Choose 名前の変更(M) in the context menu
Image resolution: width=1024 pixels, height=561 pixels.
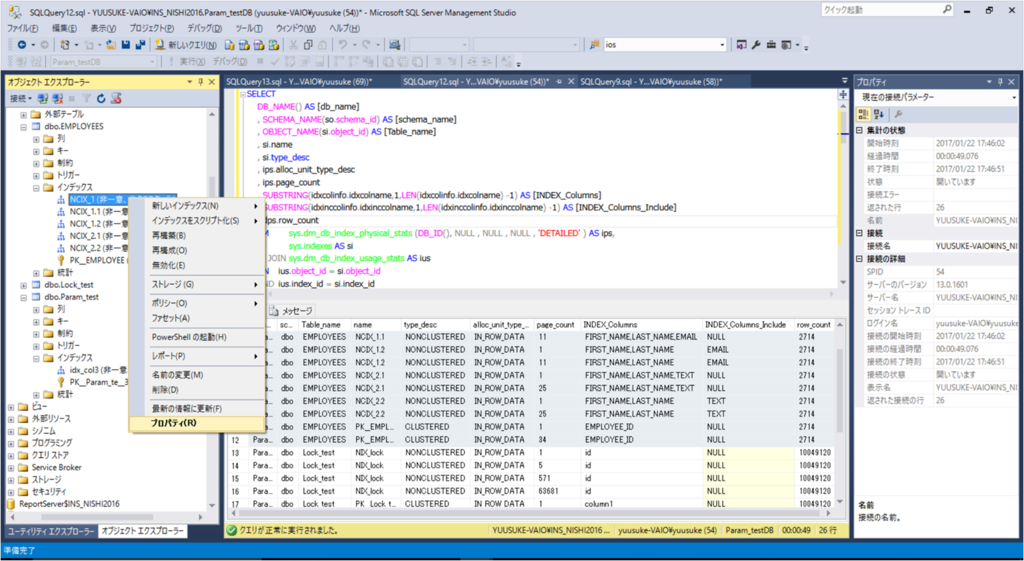click(x=197, y=376)
